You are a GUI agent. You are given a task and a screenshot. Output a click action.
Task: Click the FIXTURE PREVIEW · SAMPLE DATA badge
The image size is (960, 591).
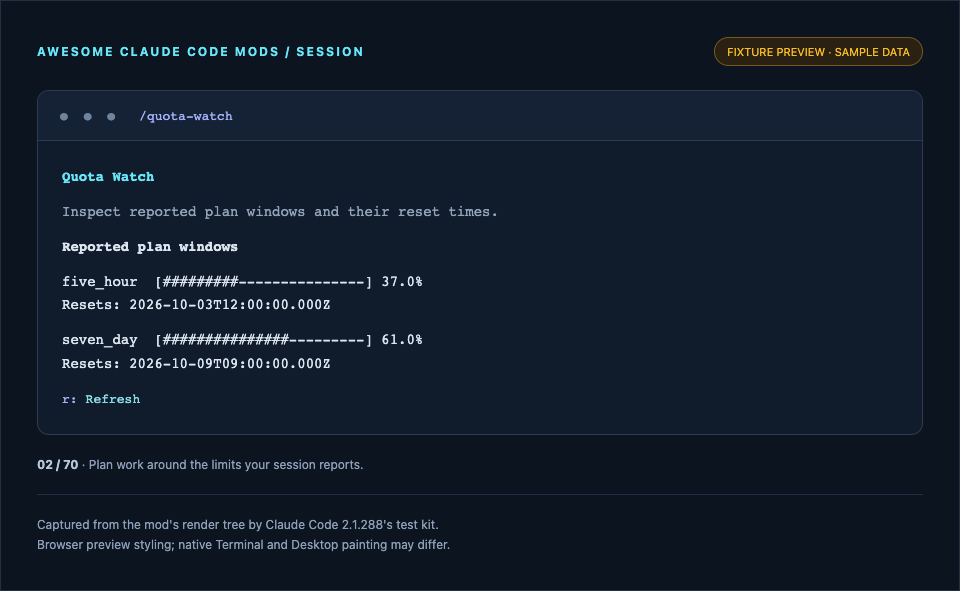click(x=818, y=52)
